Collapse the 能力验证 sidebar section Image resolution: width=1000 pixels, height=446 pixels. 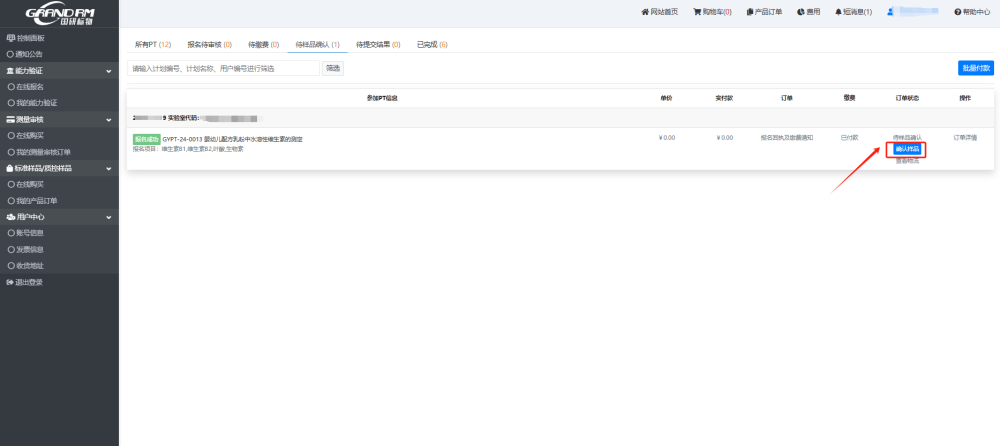(109, 71)
